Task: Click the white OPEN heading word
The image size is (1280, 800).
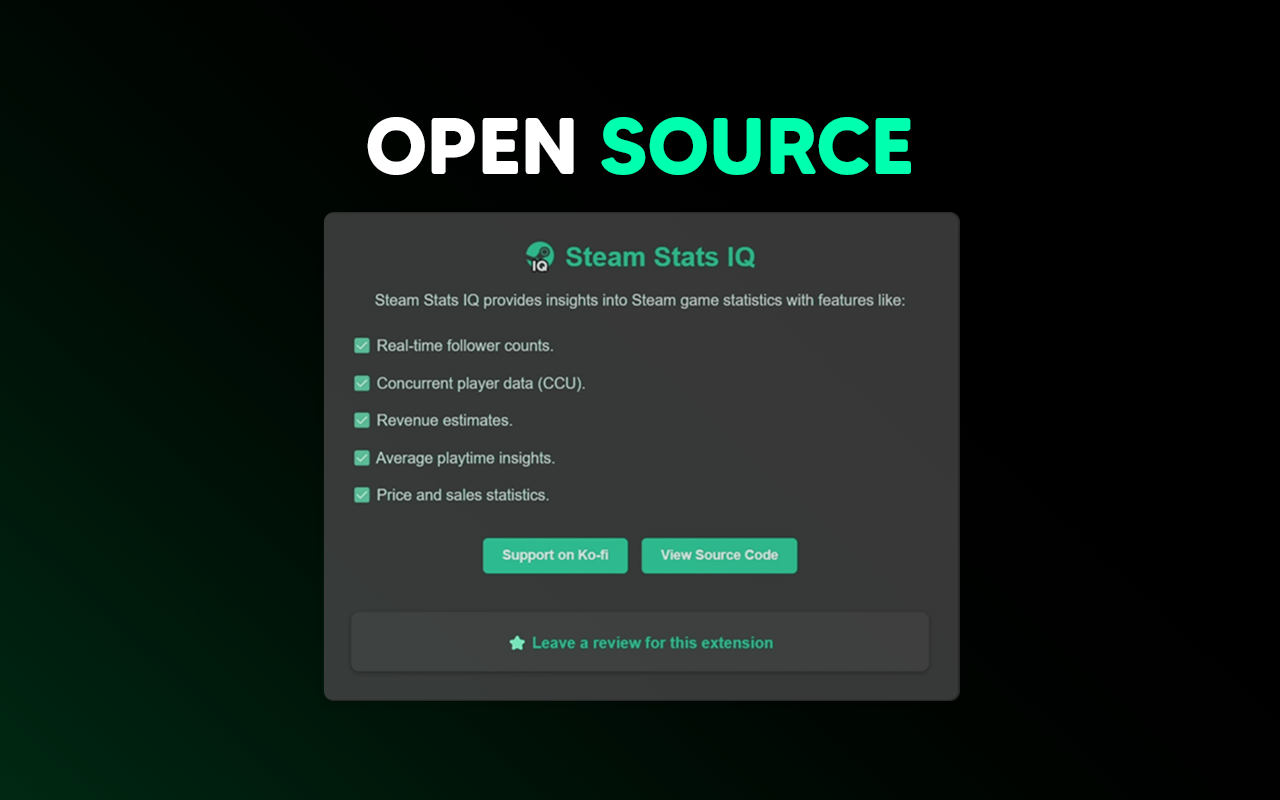Action: tap(471, 146)
